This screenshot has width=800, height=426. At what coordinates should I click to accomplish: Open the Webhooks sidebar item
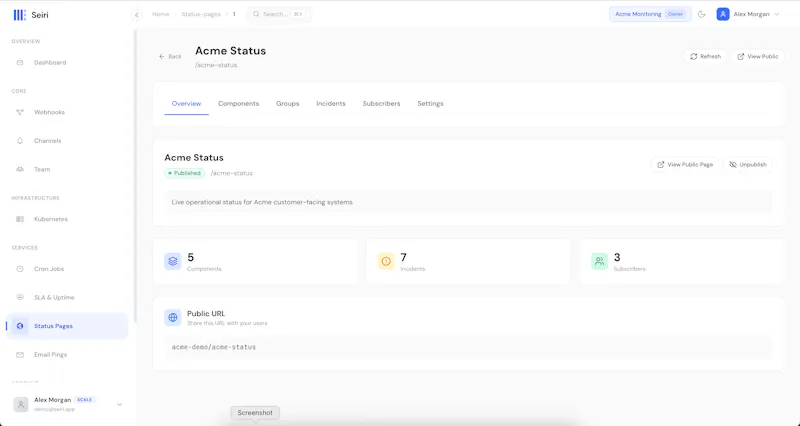pyautogui.click(x=66, y=112)
